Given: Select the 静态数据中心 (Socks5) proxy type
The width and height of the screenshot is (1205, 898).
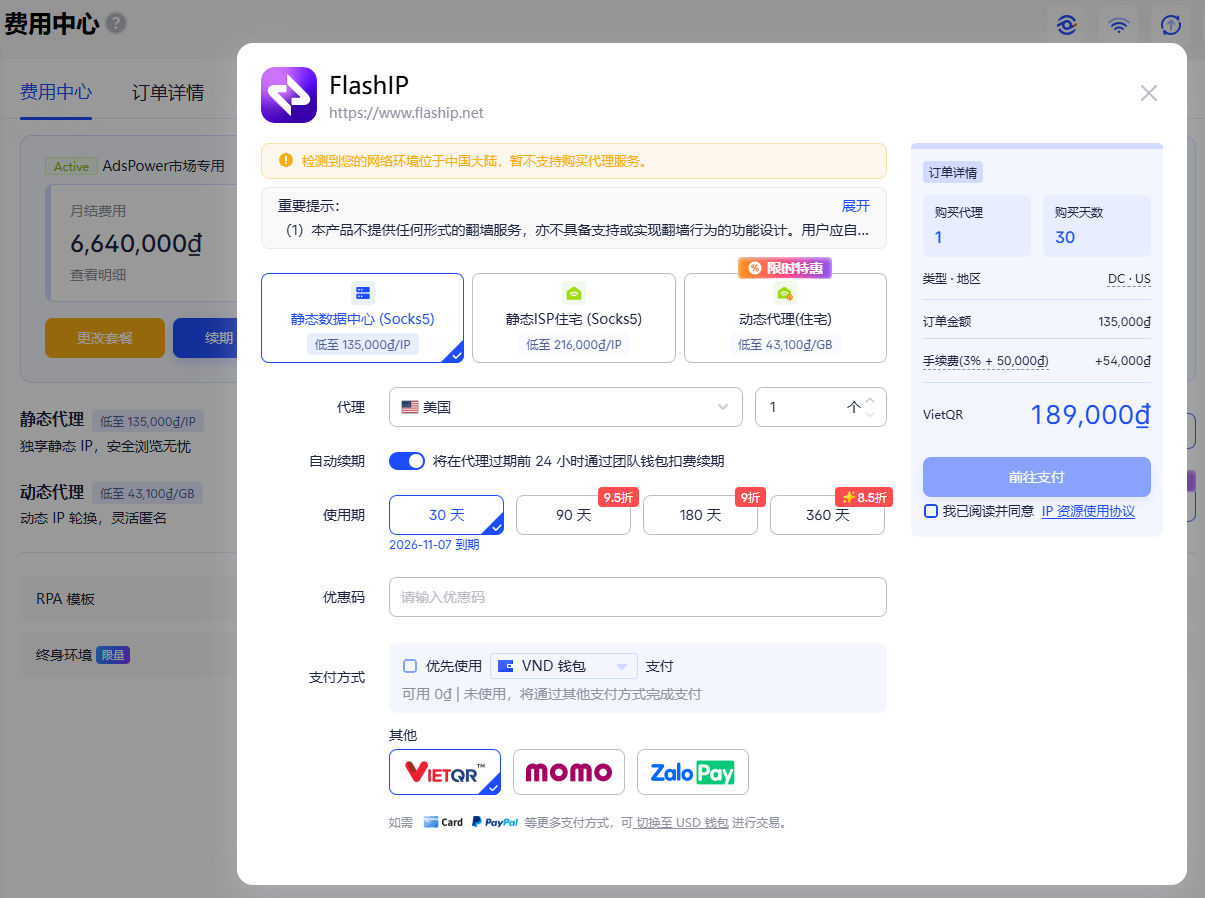Looking at the screenshot, I should pyautogui.click(x=362, y=318).
